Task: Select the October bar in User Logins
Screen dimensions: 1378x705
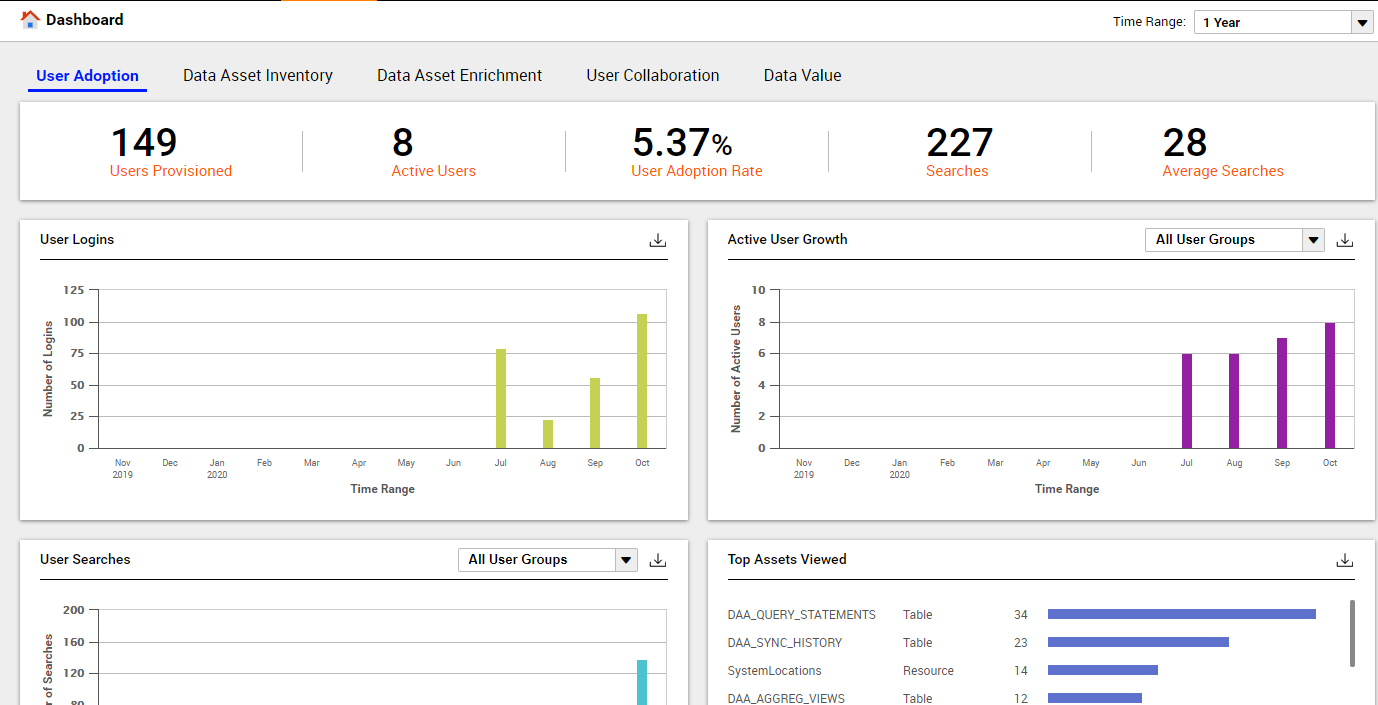Action: pos(642,381)
